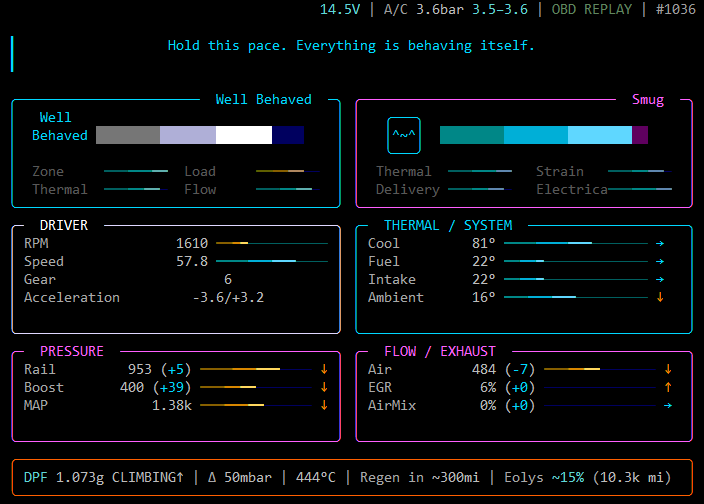Click the grey segment of Well Behaved bar
This screenshot has width=704, height=504.
[128, 135]
